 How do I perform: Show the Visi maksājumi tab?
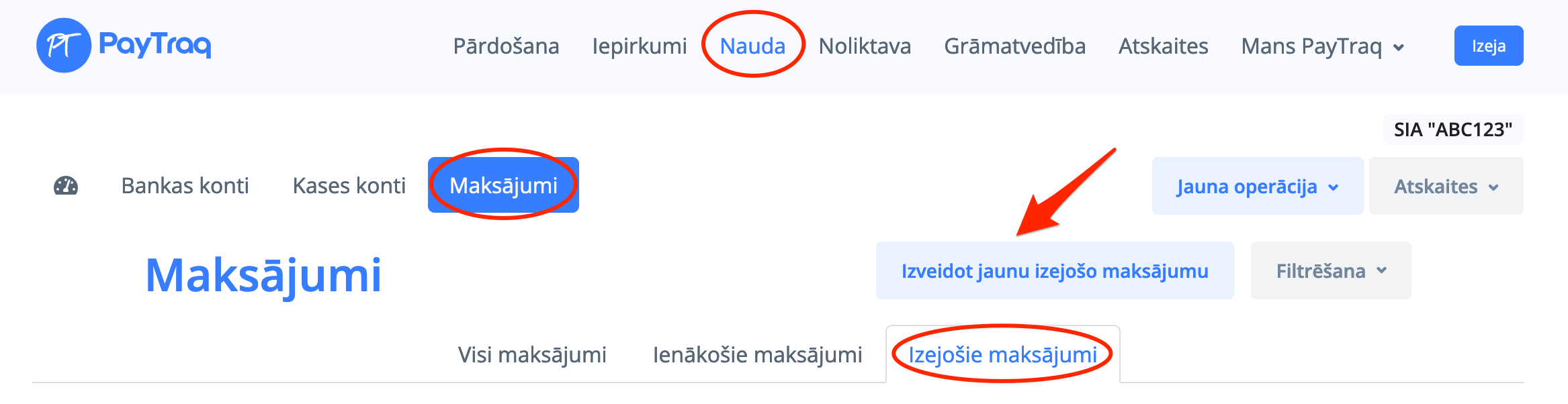pyautogui.click(x=532, y=354)
